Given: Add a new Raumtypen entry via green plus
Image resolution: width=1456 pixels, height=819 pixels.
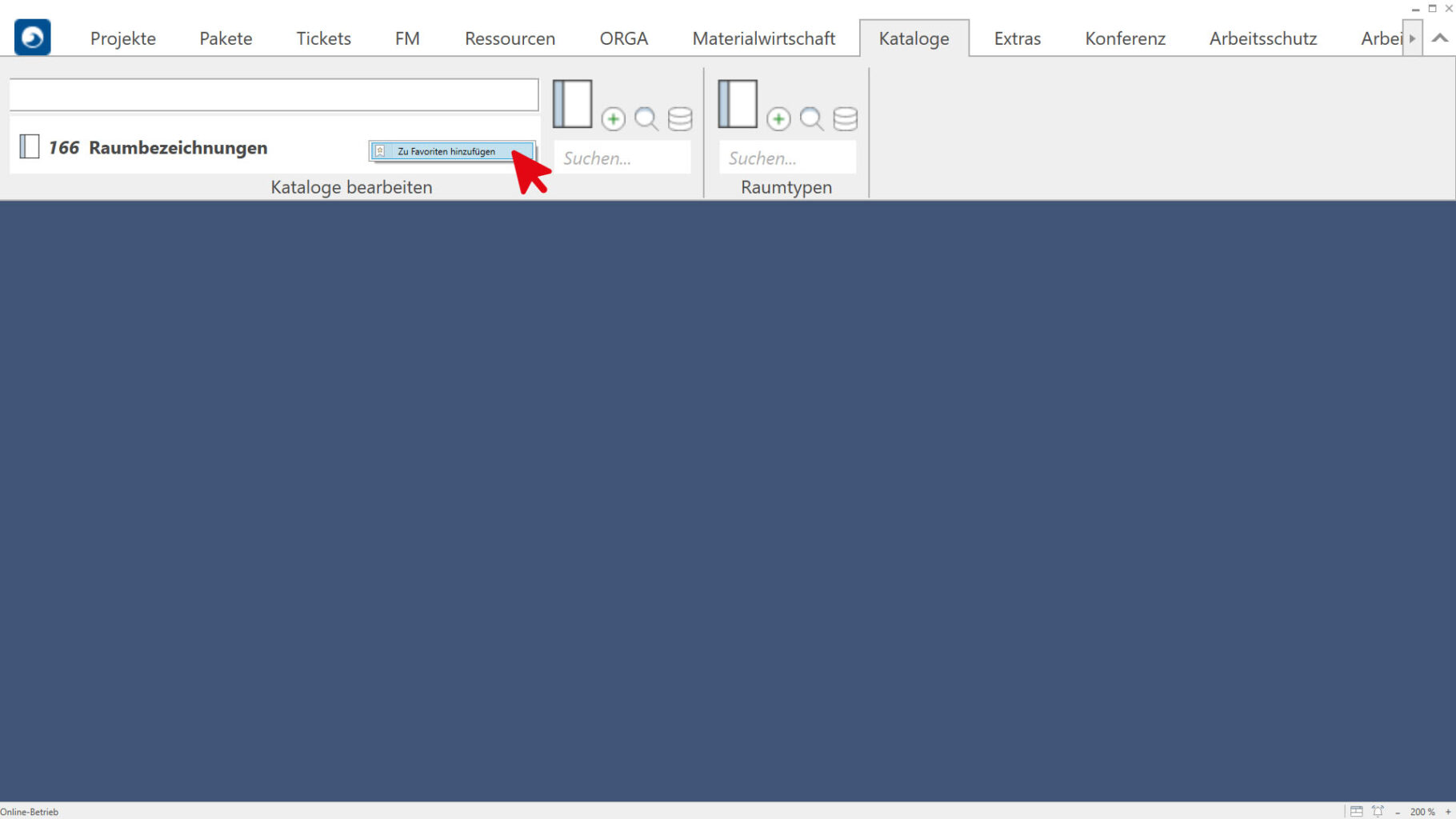Looking at the screenshot, I should 778,119.
